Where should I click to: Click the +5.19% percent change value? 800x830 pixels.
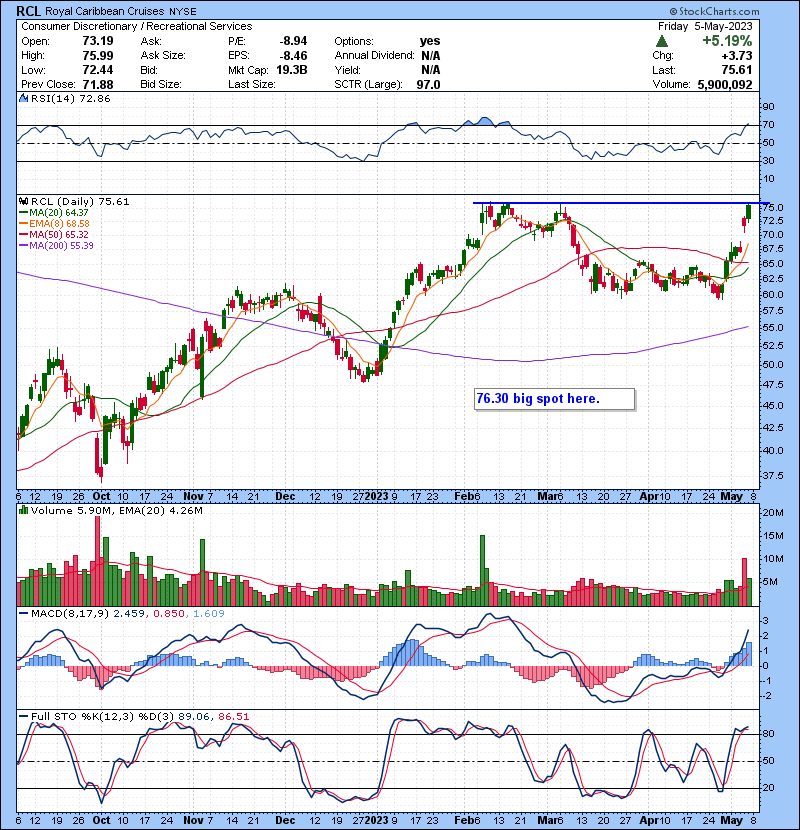727,41
